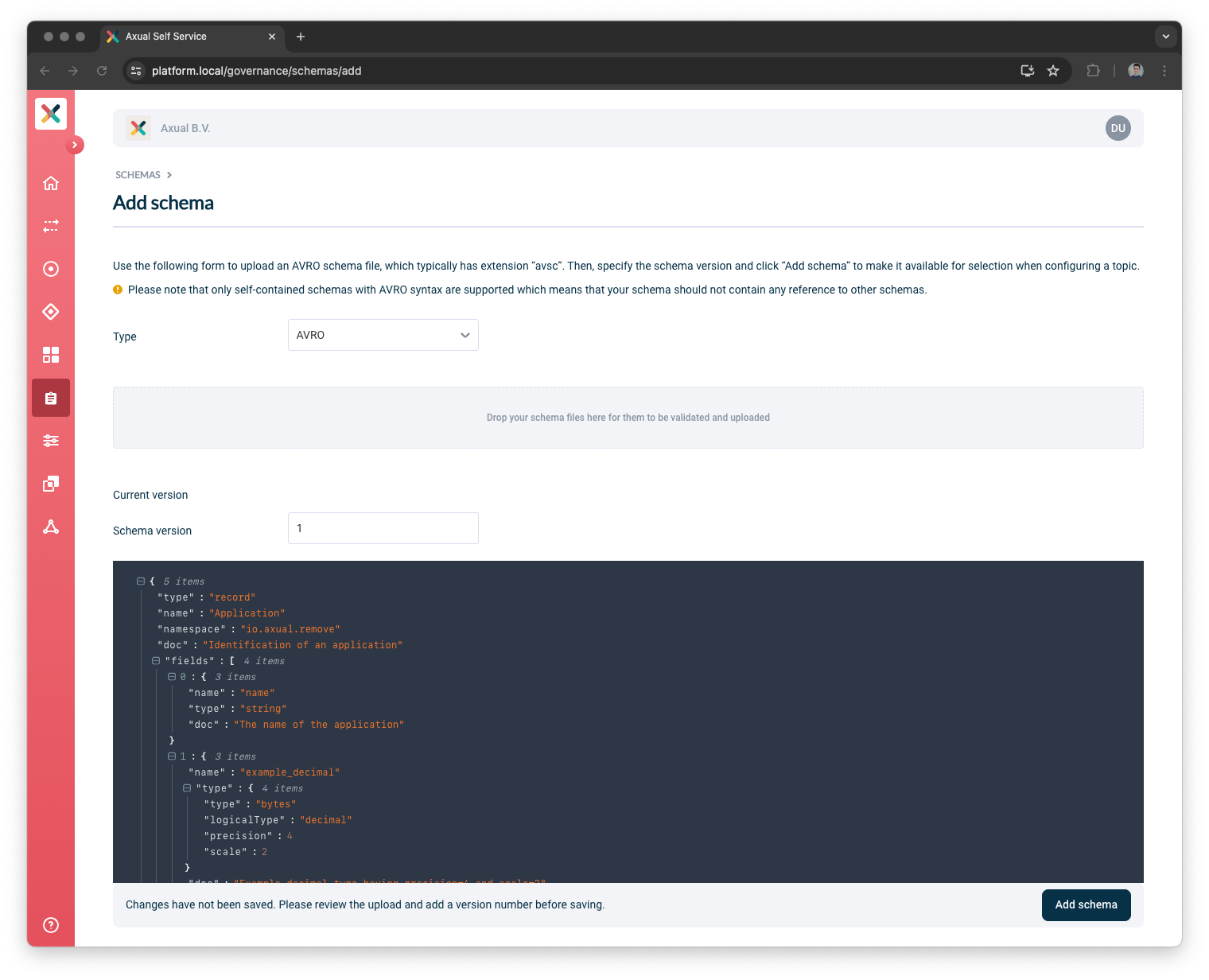This screenshot has width=1209, height=980.
Task: Open the sliders settings sidebar icon
Action: [51, 441]
